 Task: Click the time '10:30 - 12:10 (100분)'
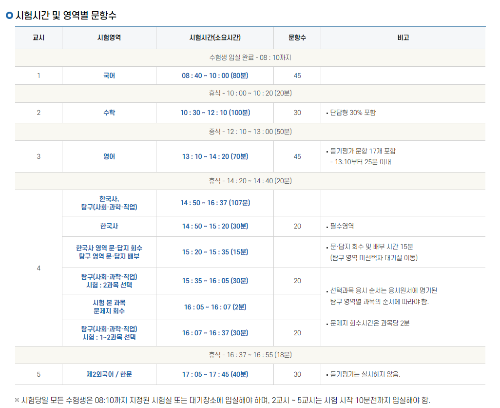pos(215,113)
